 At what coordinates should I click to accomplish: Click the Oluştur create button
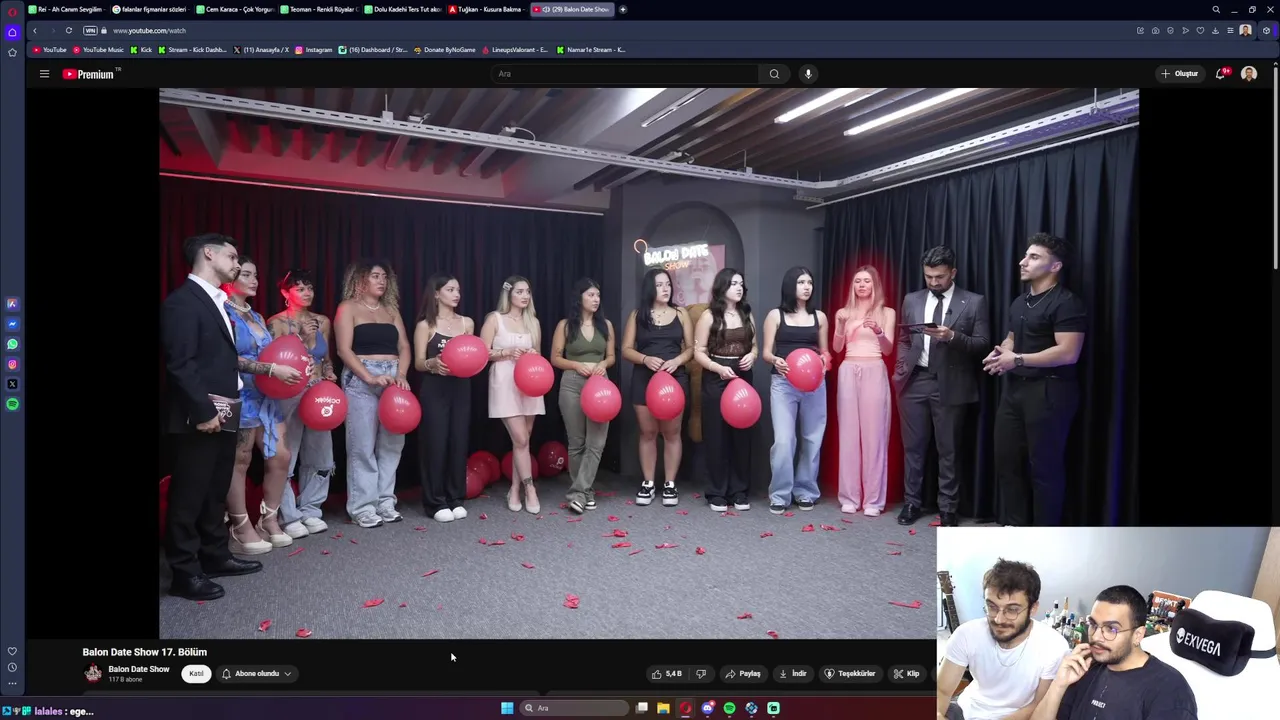1180,74
